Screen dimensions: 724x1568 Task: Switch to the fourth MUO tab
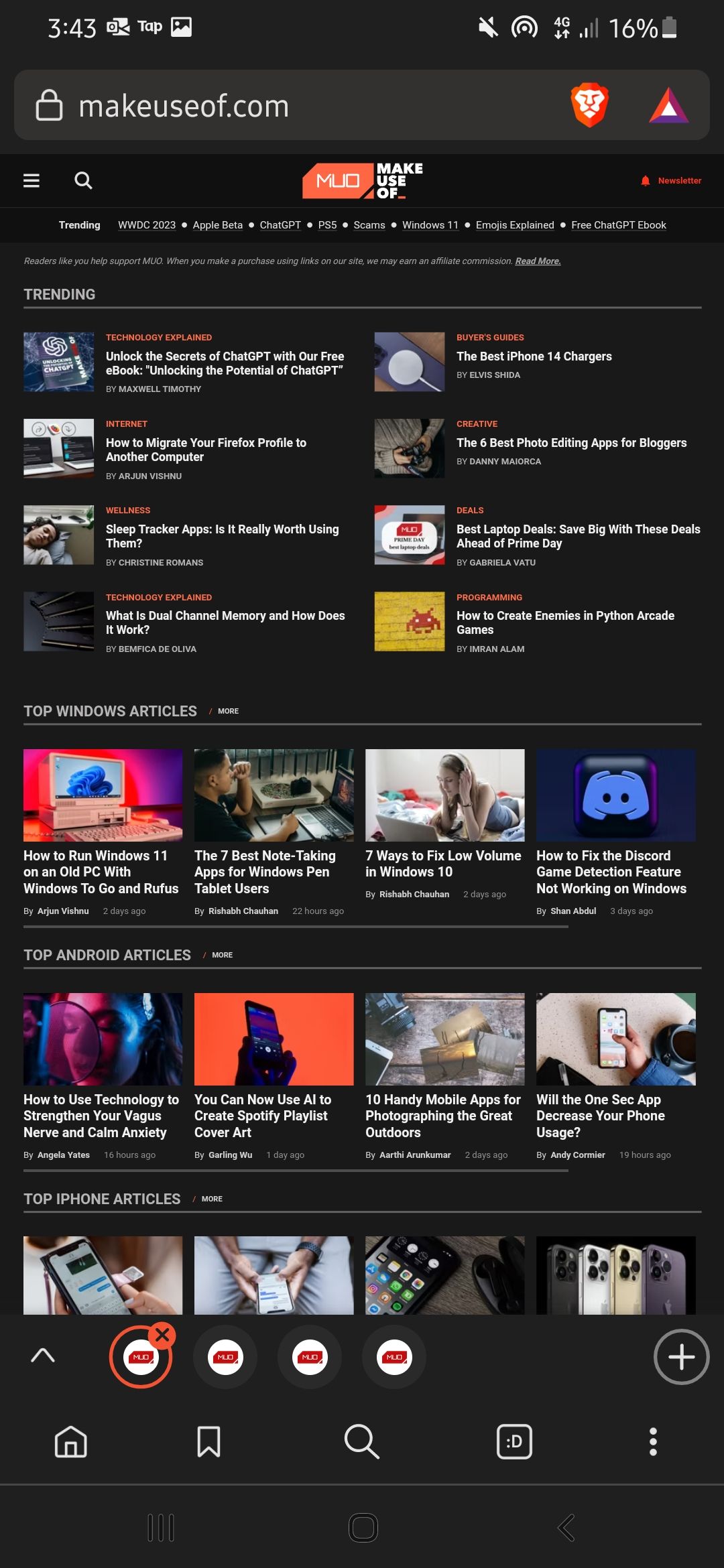point(394,1357)
